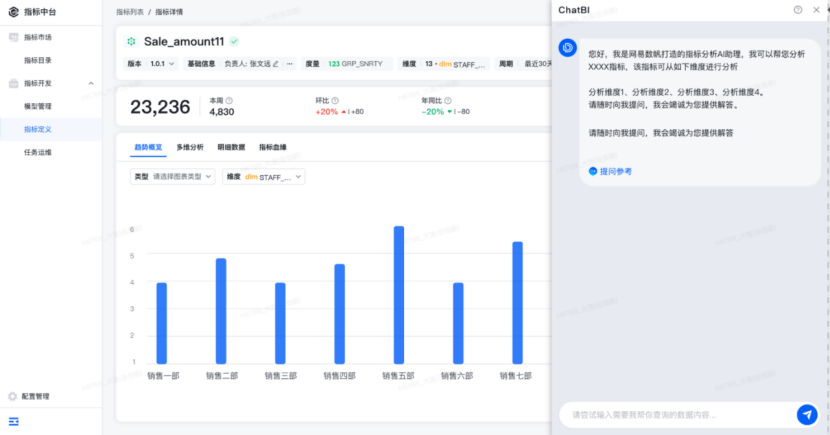
Task: Click the 指标详情 breadcrumb
Action: (169, 12)
